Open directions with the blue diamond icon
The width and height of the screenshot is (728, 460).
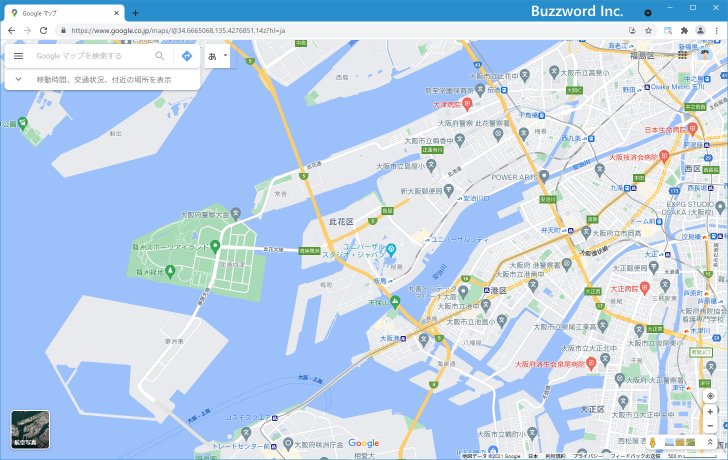pos(187,56)
